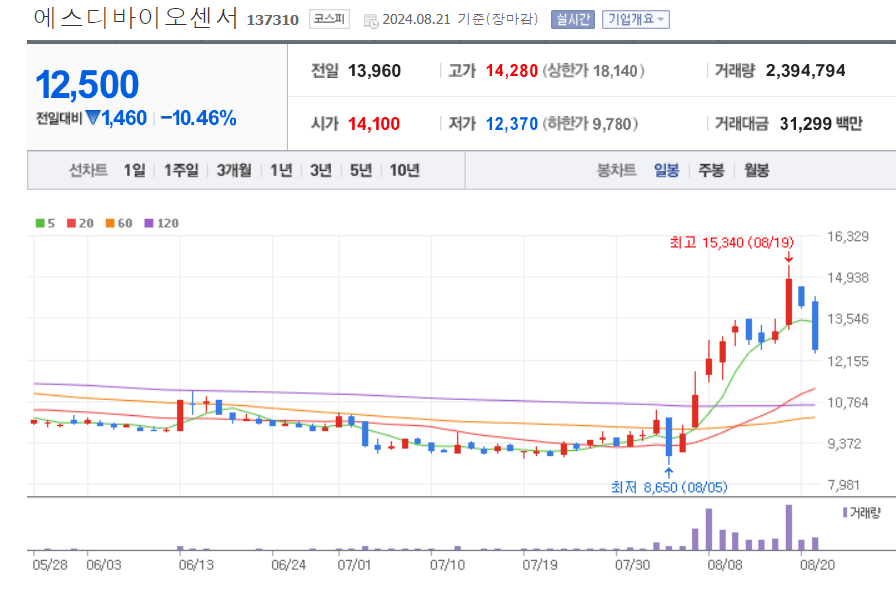This screenshot has height=600, width=896.
Task: Click the stock code 137310
Action: (x=270, y=18)
